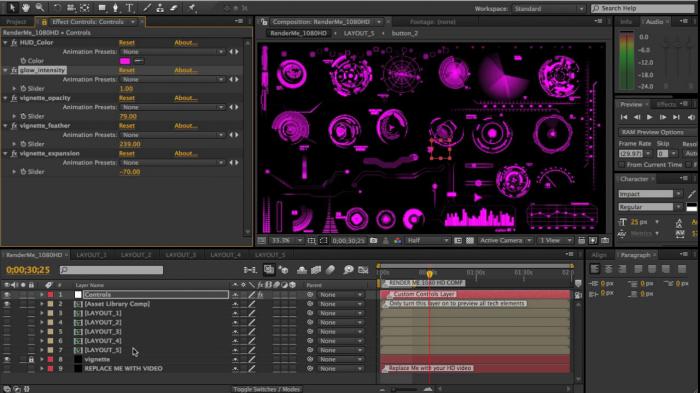Toggle HUD_Color effect fx switch

pos(14,42)
